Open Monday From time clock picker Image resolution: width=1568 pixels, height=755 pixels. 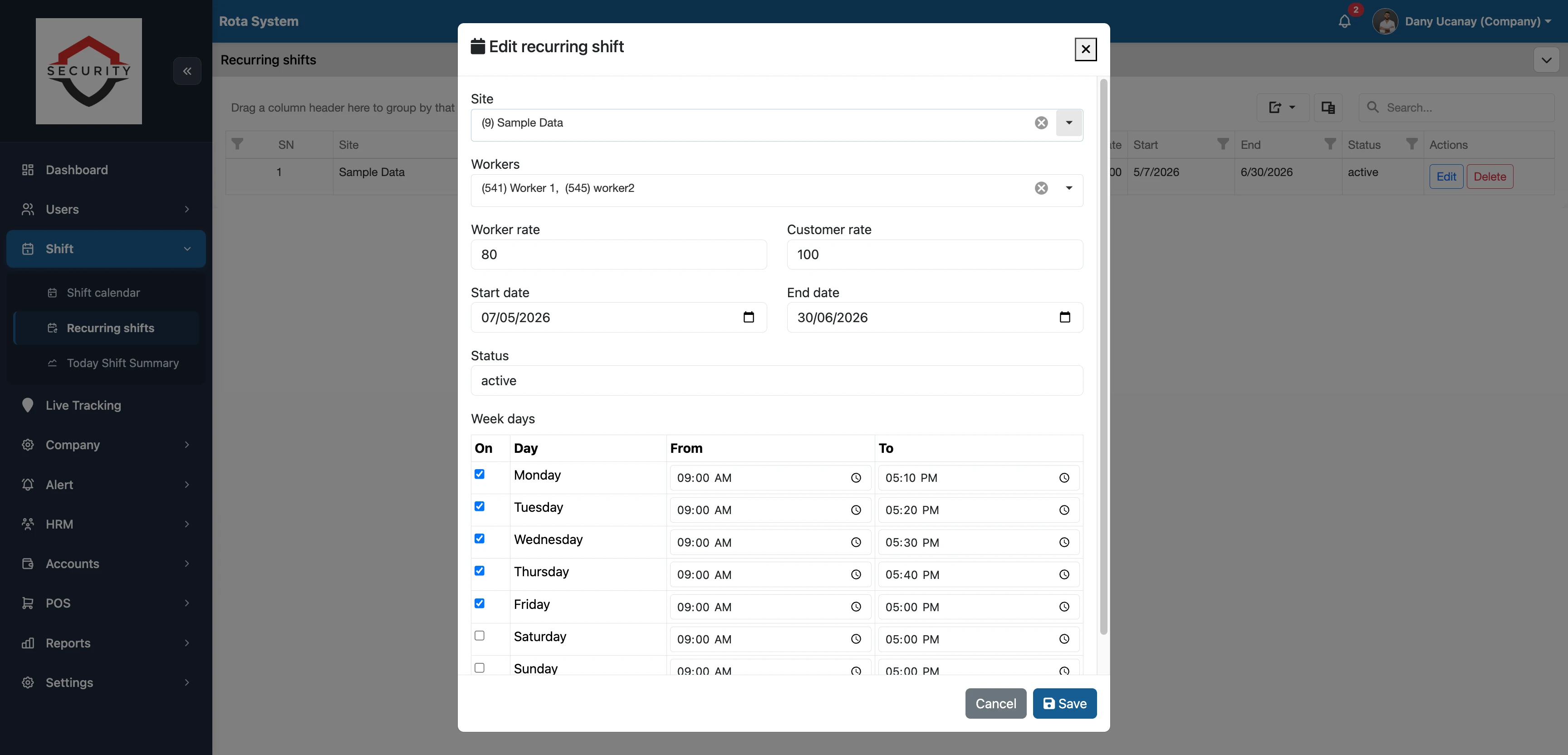[856, 478]
